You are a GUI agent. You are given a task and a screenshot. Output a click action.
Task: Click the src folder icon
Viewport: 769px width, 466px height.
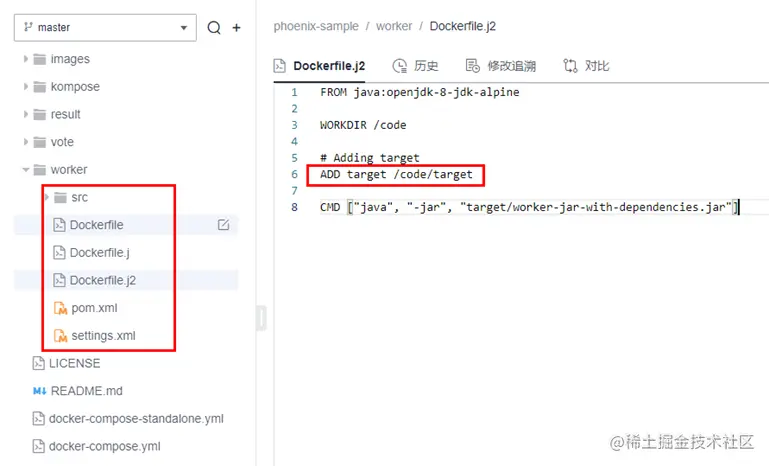pyautogui.click(x=60, y=197)
